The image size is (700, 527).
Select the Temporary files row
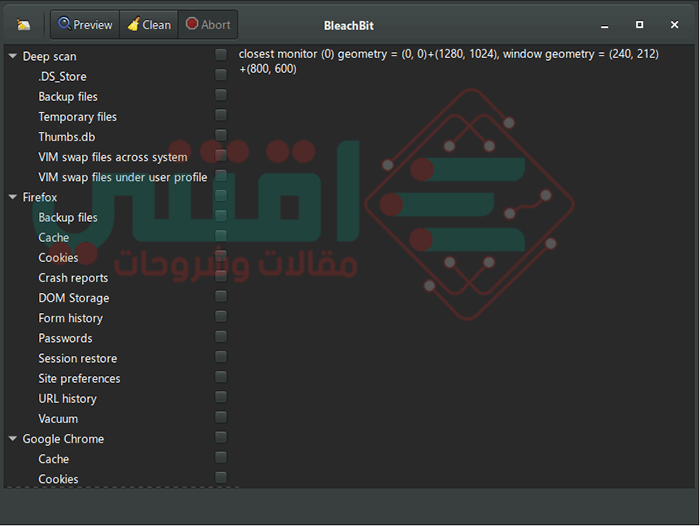click(x=78, y=117)
